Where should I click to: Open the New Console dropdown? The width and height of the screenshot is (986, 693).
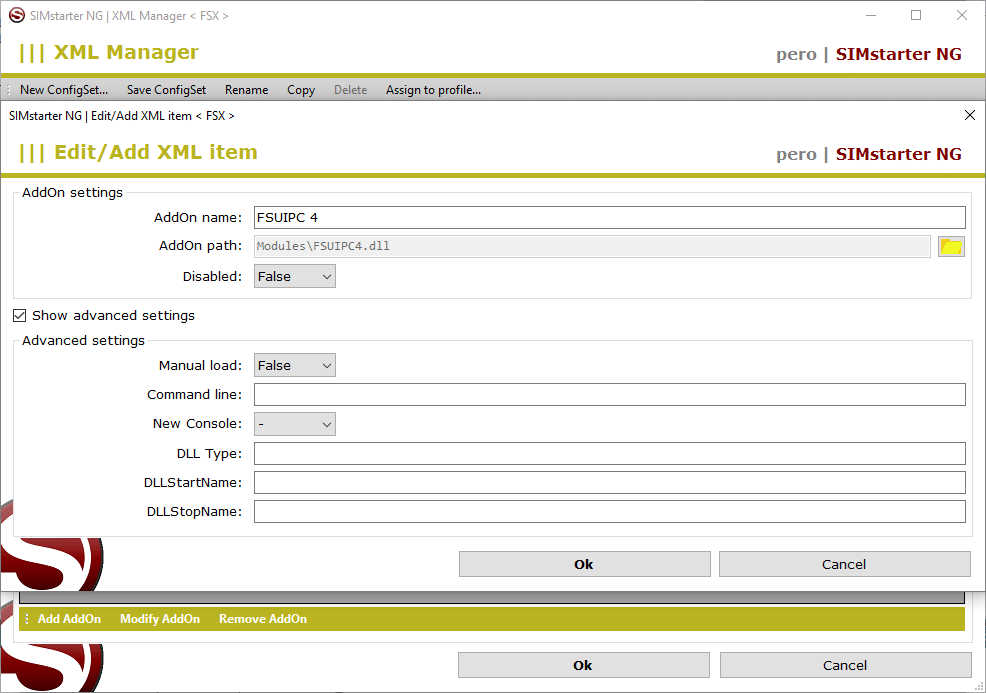(295, 425)
